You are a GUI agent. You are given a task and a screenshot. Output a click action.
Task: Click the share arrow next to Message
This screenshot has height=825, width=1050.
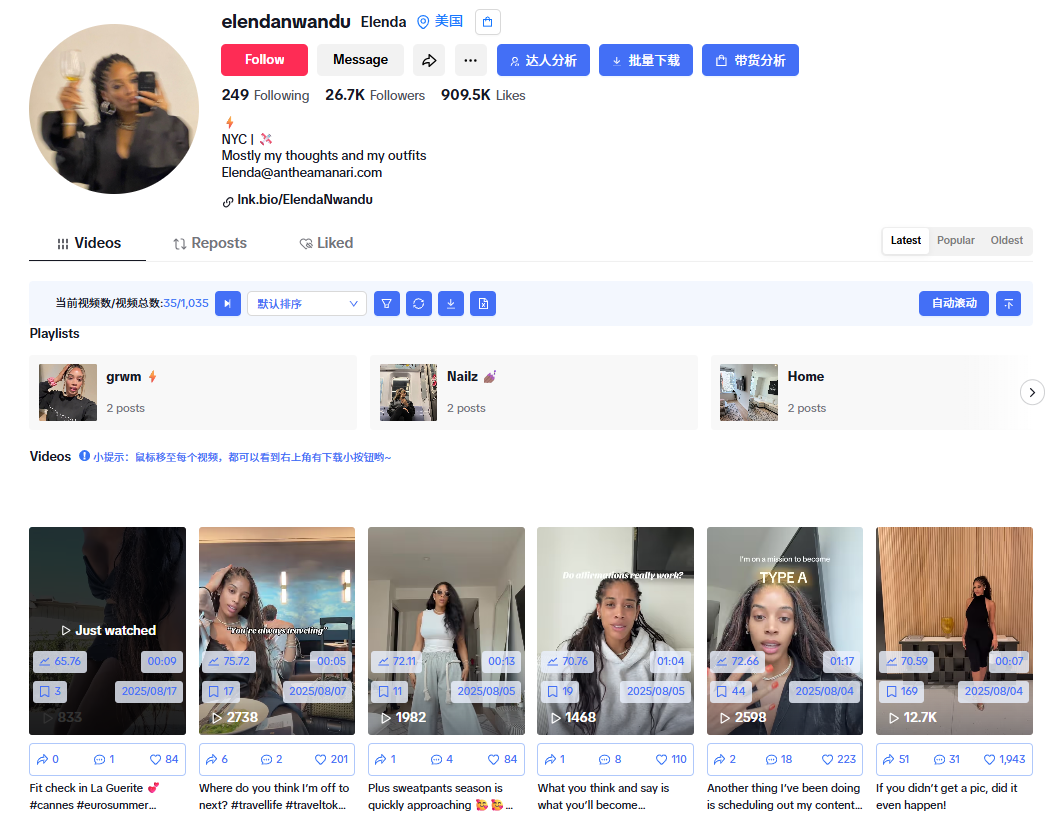(x=429, y=59)
